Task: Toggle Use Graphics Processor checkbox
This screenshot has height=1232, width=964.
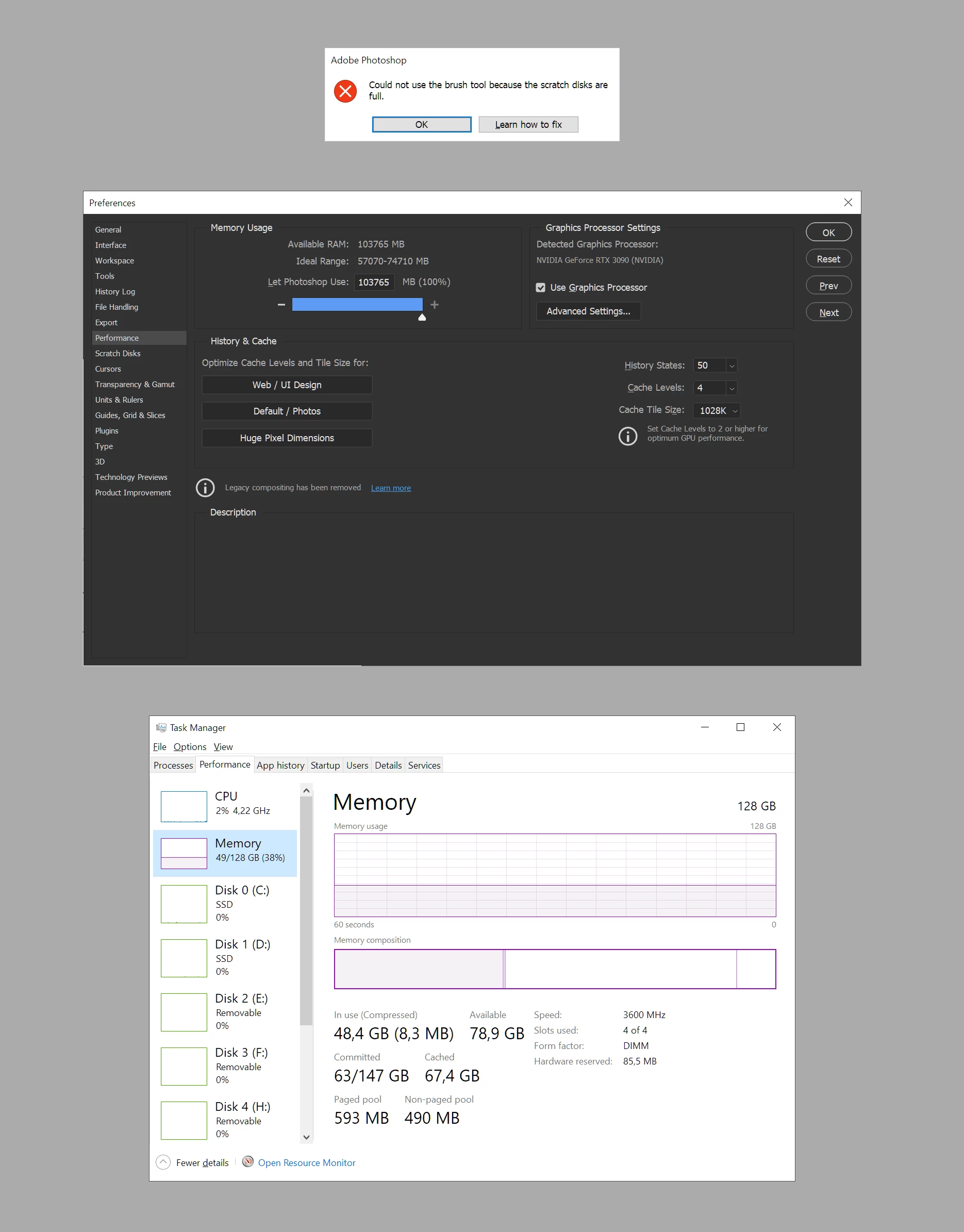Action: [540, 287]
